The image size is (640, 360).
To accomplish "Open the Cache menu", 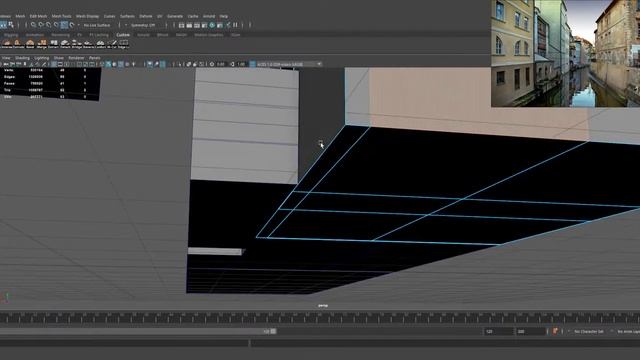I will [x=193, y=16].
